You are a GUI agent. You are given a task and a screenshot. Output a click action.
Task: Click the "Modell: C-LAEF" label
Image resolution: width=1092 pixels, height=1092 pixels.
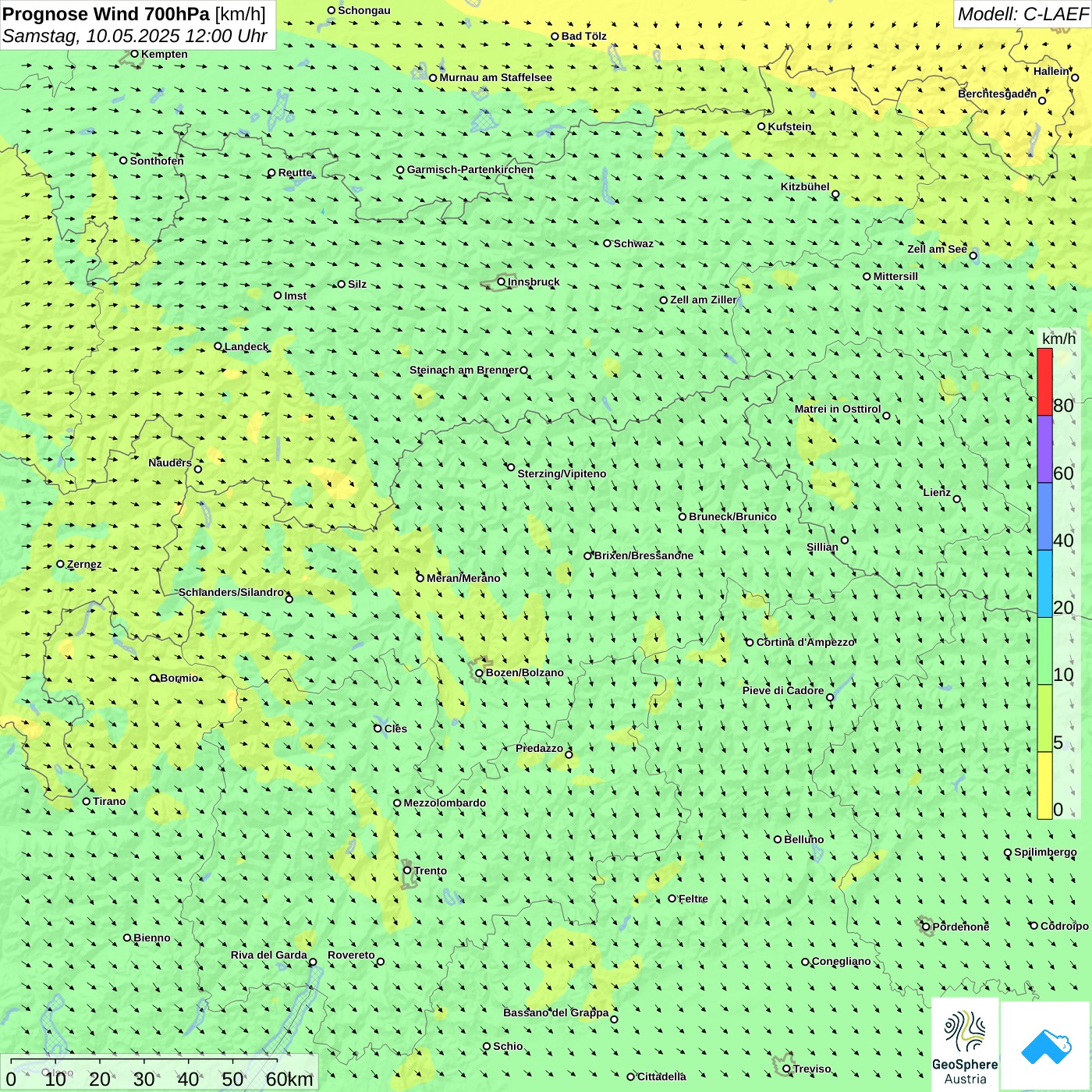(x=1023, y=13)
